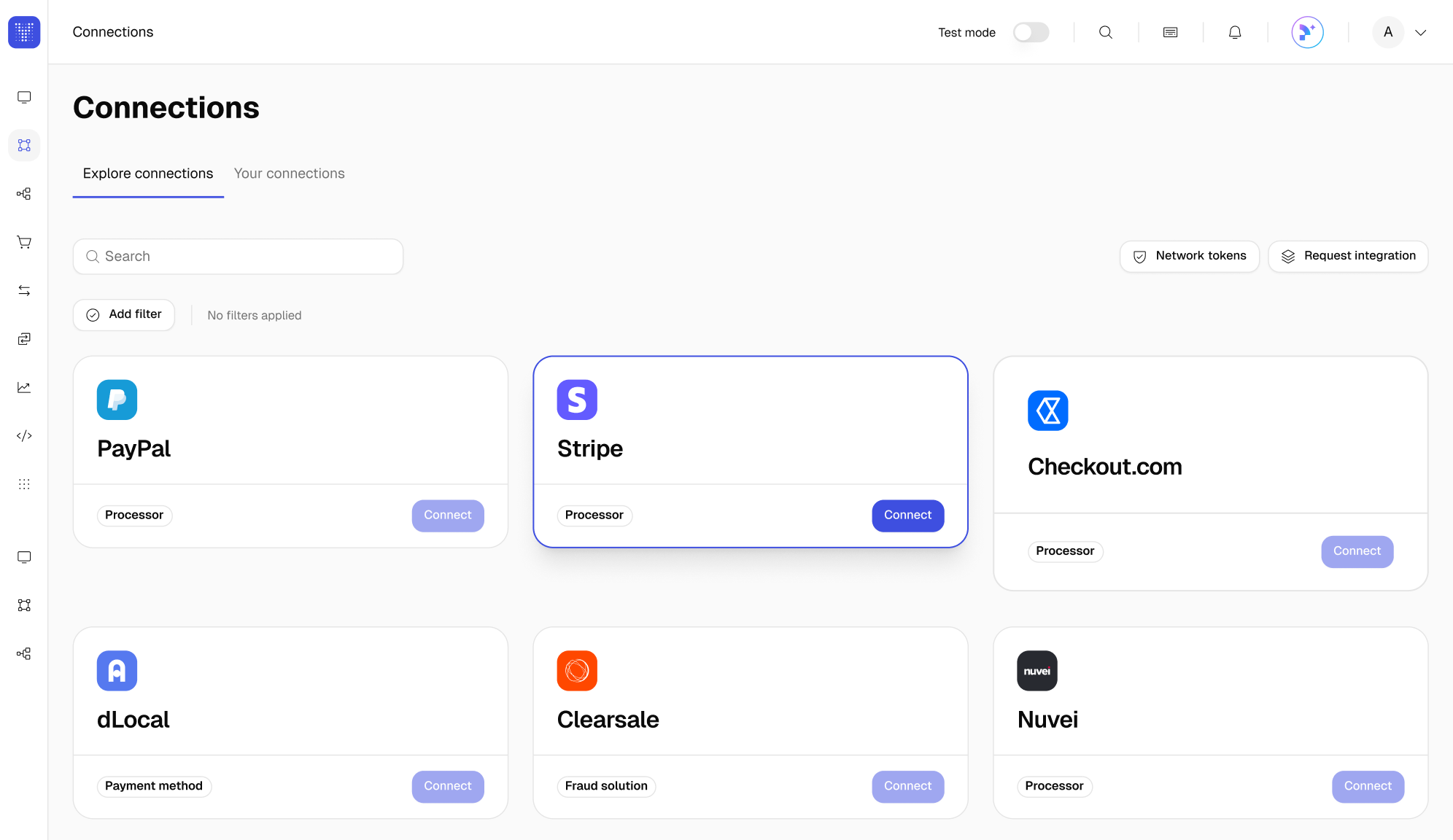Click the Request integration button
Image resolution: width=1453 pixels, height=840 pixels.
pyautogui.click(x=1348, y=256)
